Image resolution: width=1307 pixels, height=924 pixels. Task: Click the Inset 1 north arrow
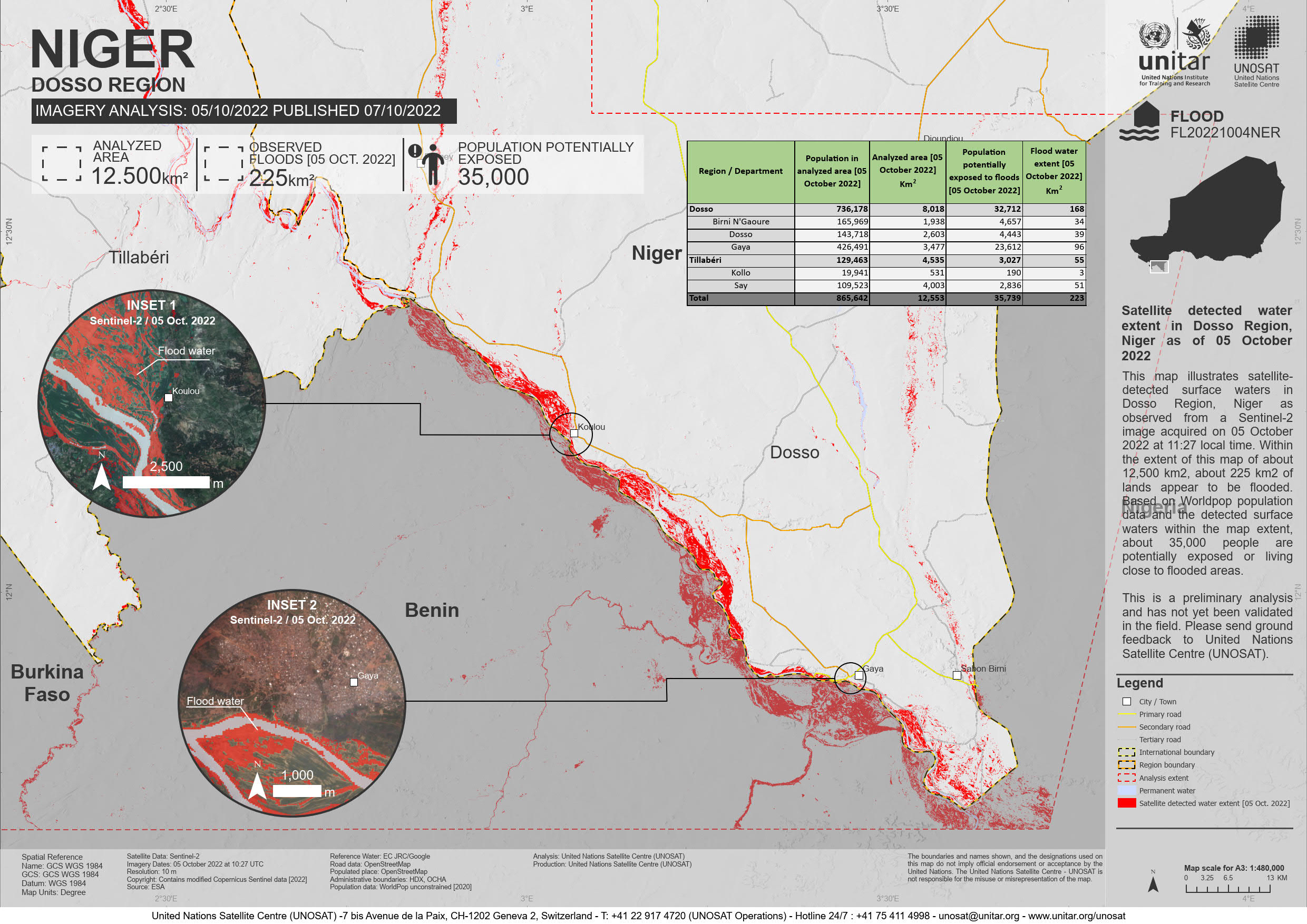[101, 476]
